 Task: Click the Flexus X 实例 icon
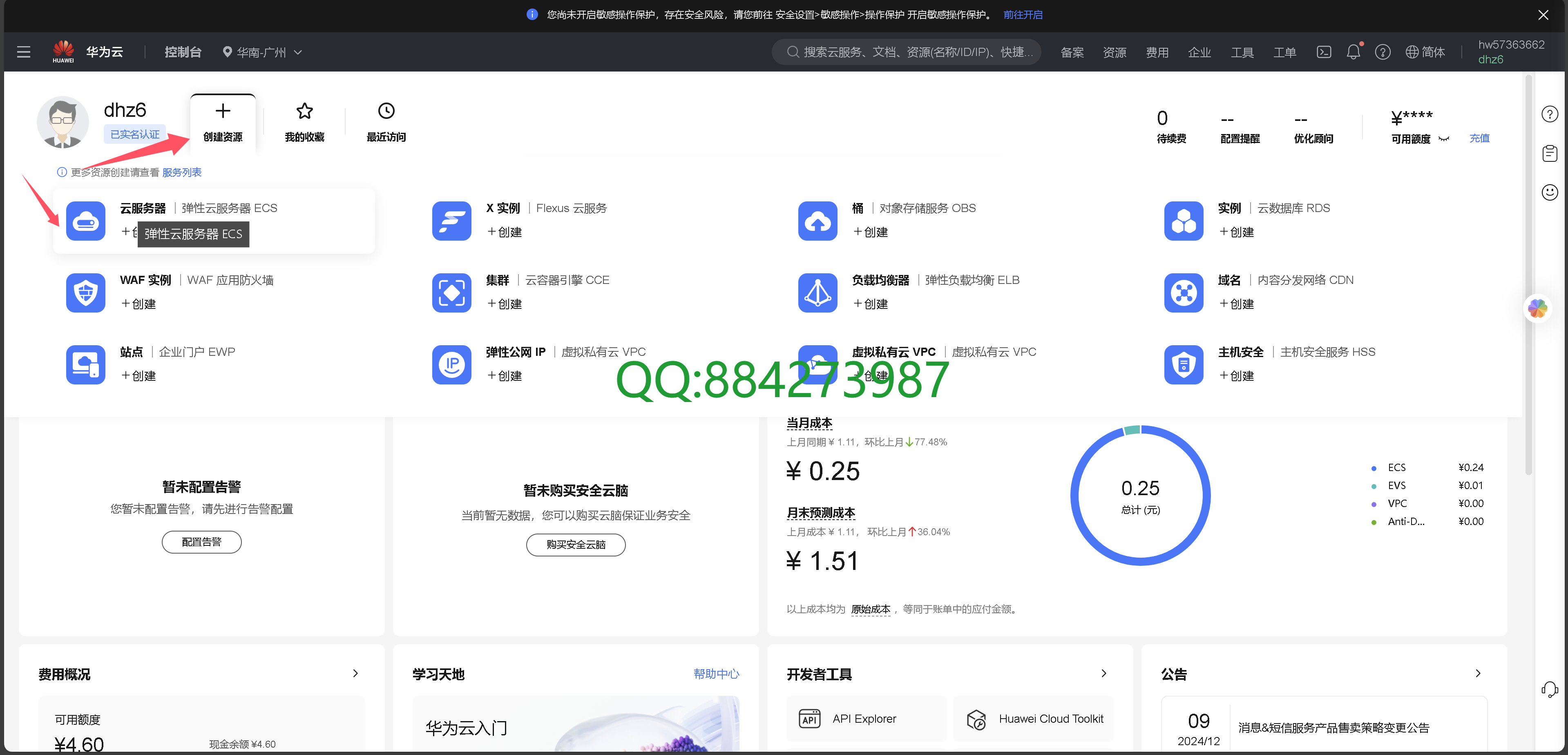coord(452,221)
